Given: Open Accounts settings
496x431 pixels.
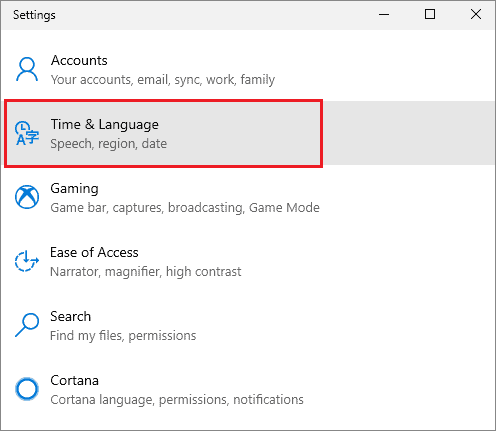Looking at the screenshot, I should coord(248,69).
